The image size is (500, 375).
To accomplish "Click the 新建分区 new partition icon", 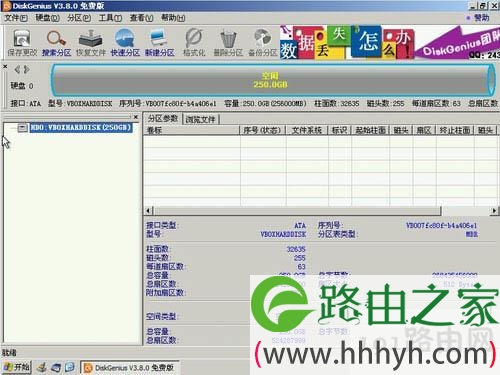I will [159, 42].
